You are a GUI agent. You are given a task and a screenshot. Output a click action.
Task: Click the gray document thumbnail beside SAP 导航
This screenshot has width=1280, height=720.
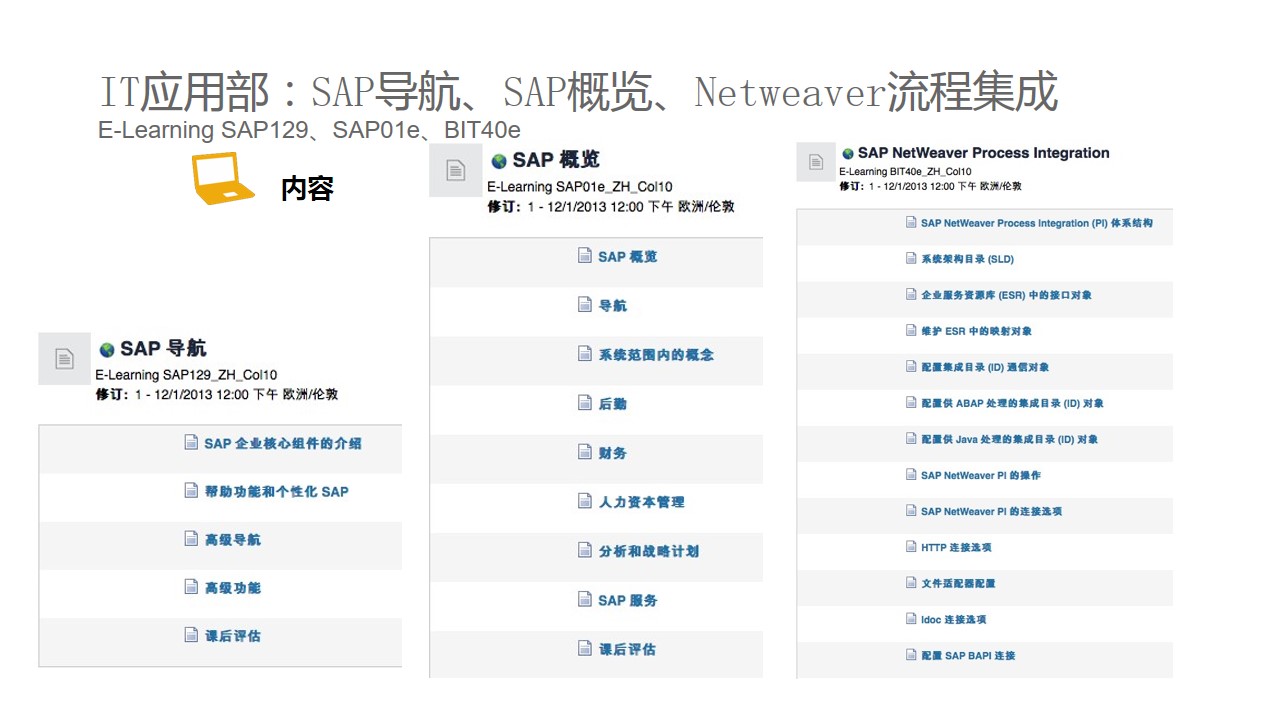coord(64,359)
